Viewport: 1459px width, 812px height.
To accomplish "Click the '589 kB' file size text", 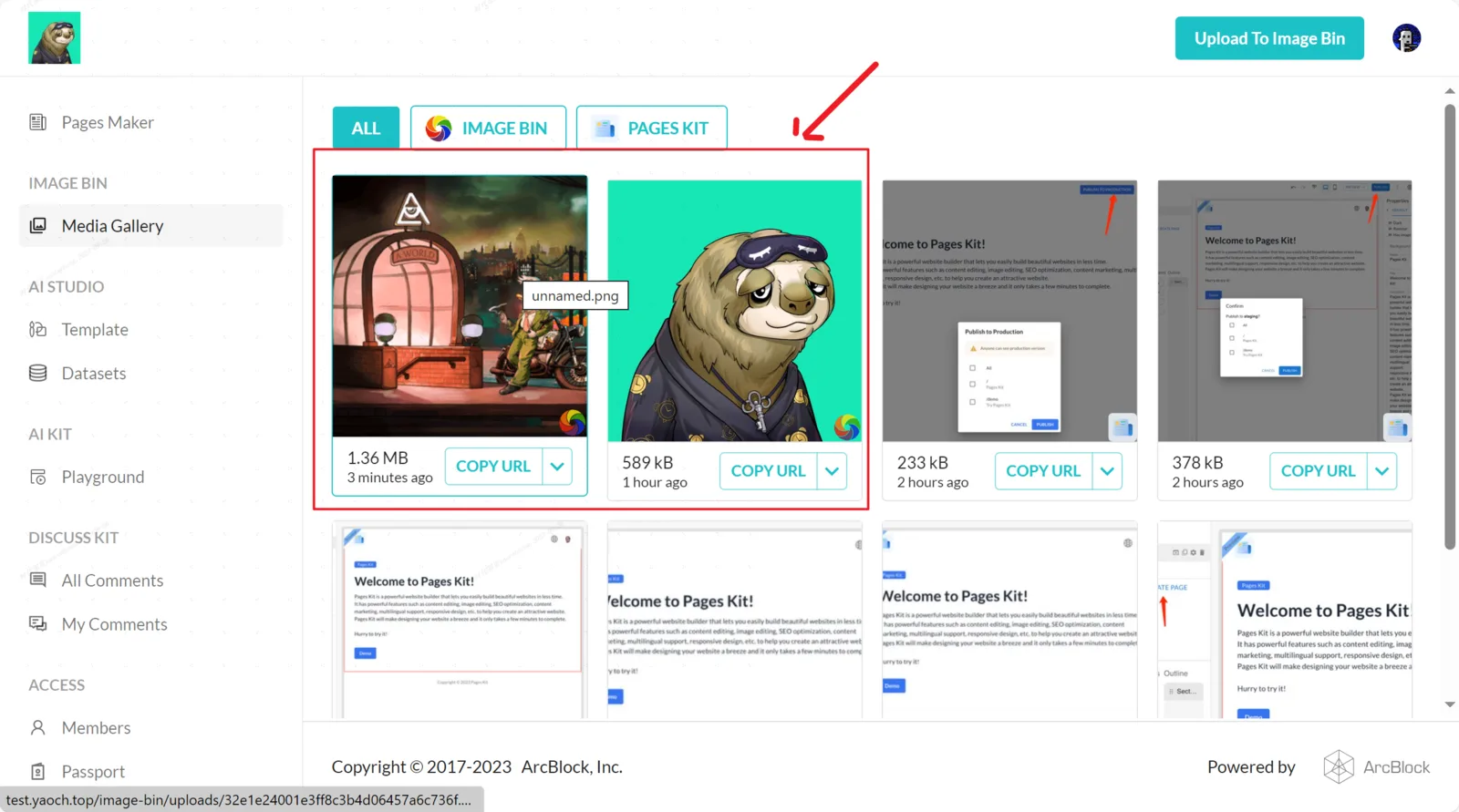I will (x=647, y=462).
